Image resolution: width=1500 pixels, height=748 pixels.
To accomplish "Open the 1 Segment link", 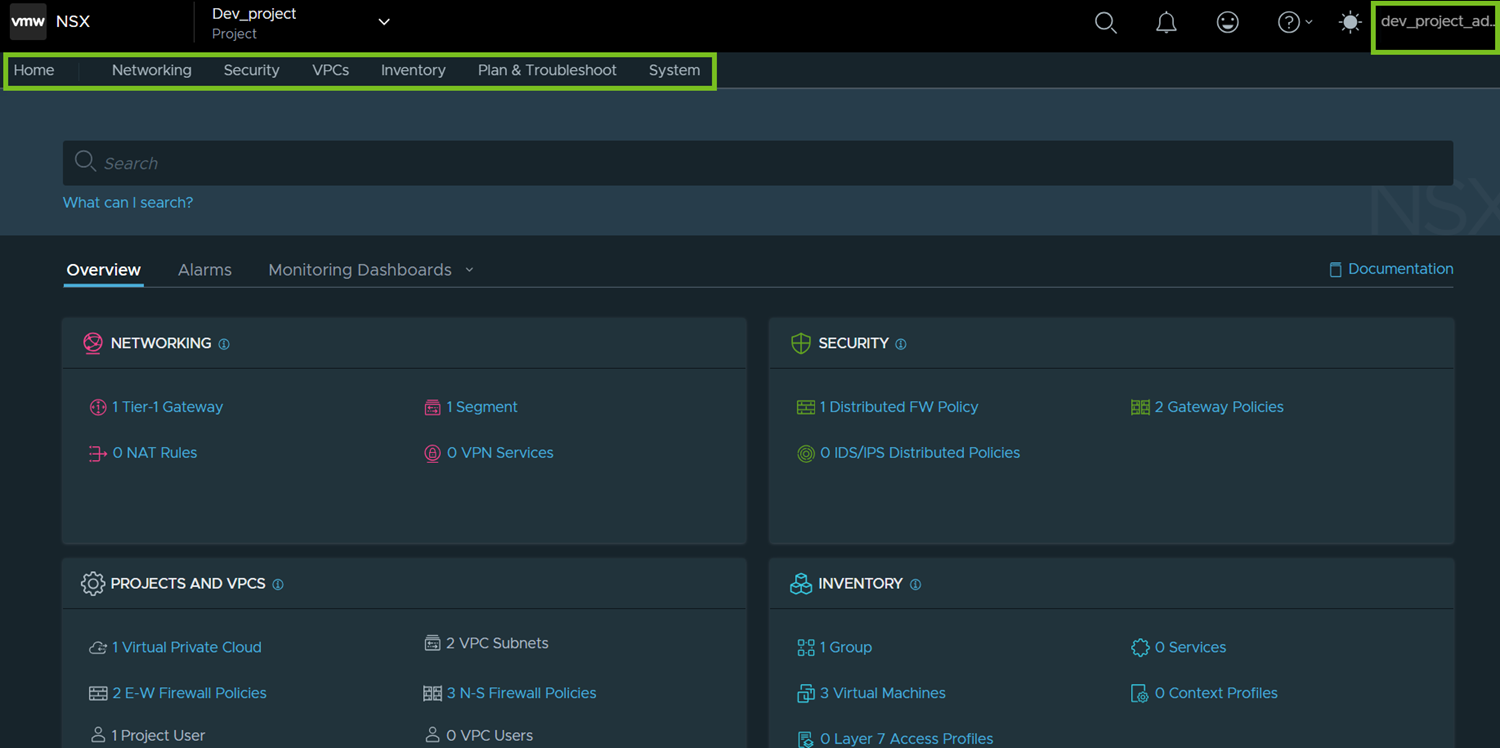I will pos(482,407).
